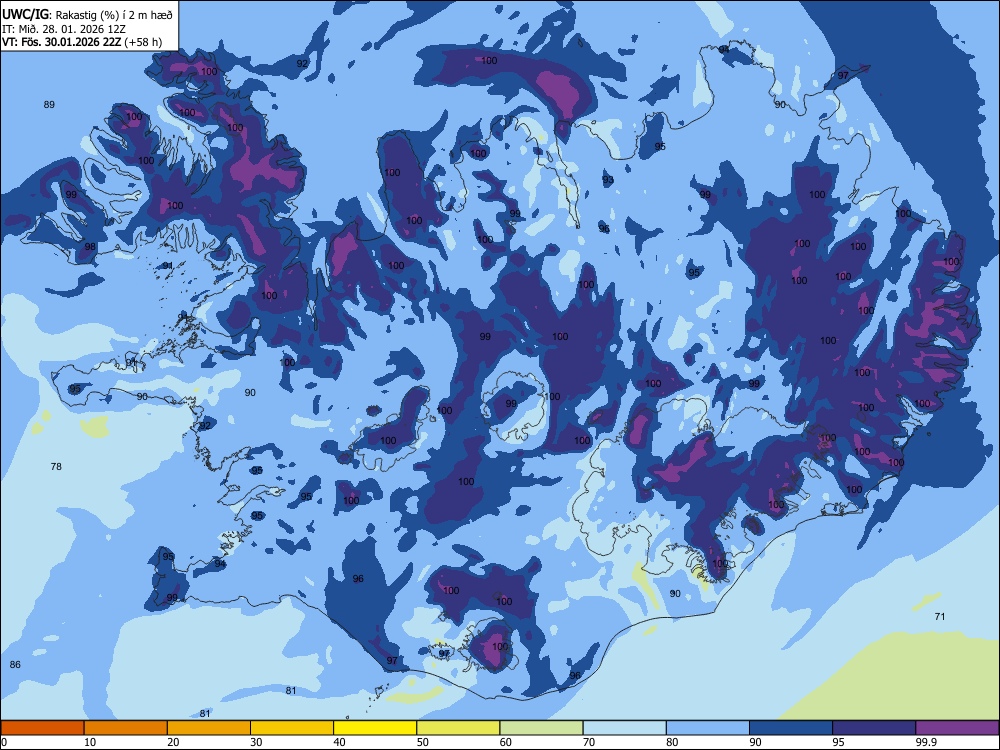Click the 'VT: Fös. 30.01.2026 22Z' valid time
1000x750 pixels.
[61, 42]
